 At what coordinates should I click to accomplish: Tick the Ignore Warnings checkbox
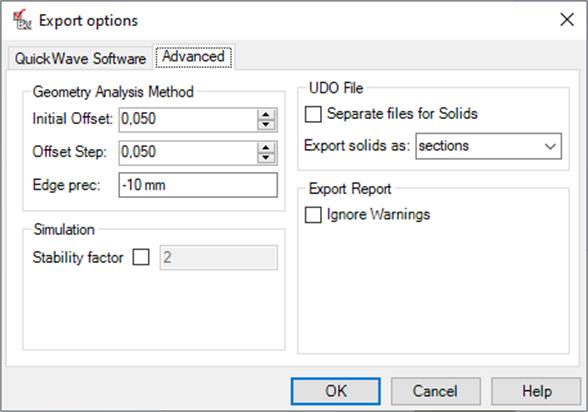point(313,215)
